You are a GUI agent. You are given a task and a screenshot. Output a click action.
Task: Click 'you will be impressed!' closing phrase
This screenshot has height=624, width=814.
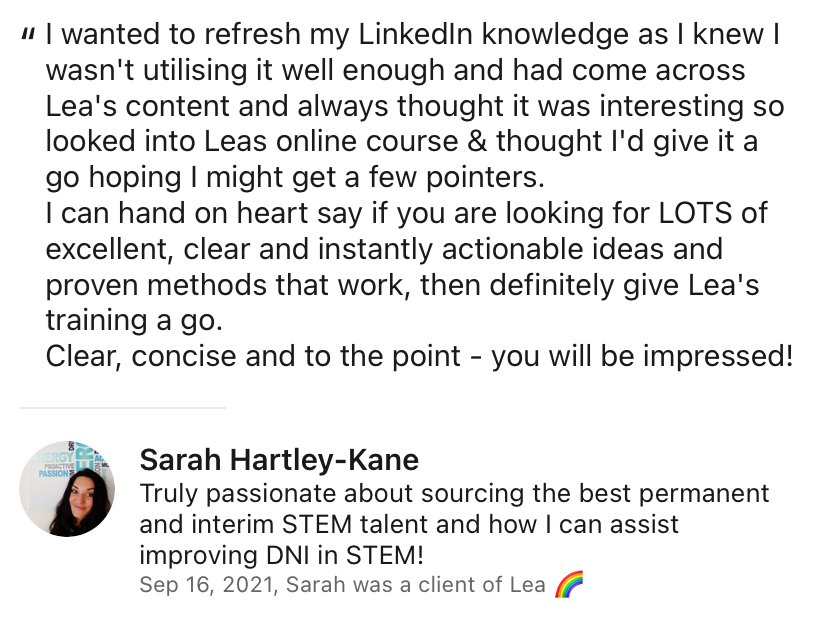(642, 357)
